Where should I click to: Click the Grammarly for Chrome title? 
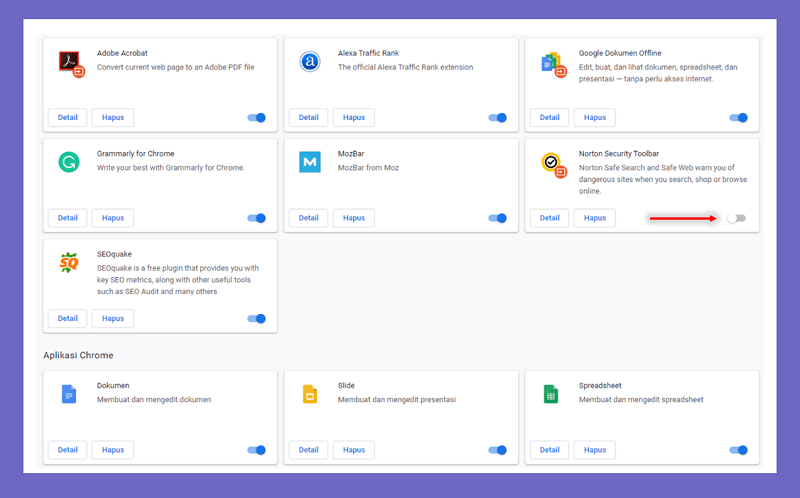coord(135,154)
